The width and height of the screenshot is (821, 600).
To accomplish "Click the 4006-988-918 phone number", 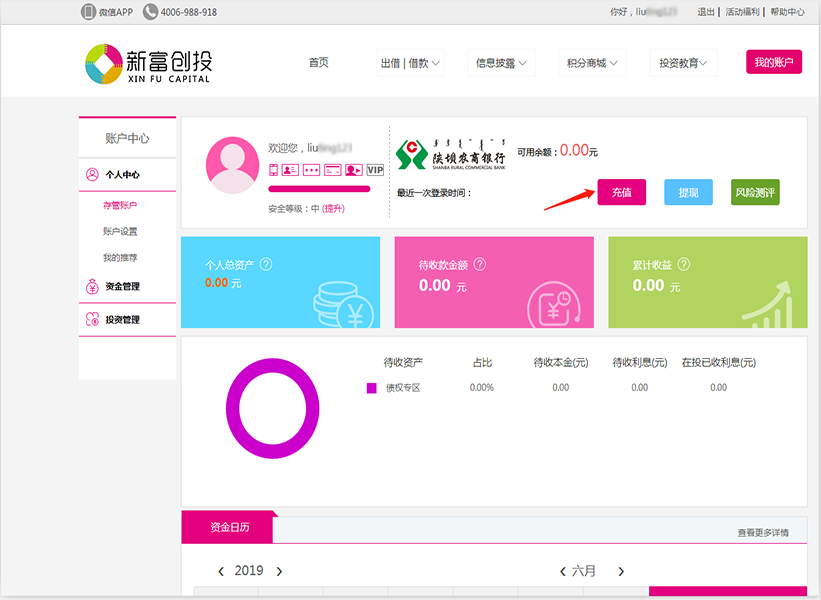I will coord(189,12).
